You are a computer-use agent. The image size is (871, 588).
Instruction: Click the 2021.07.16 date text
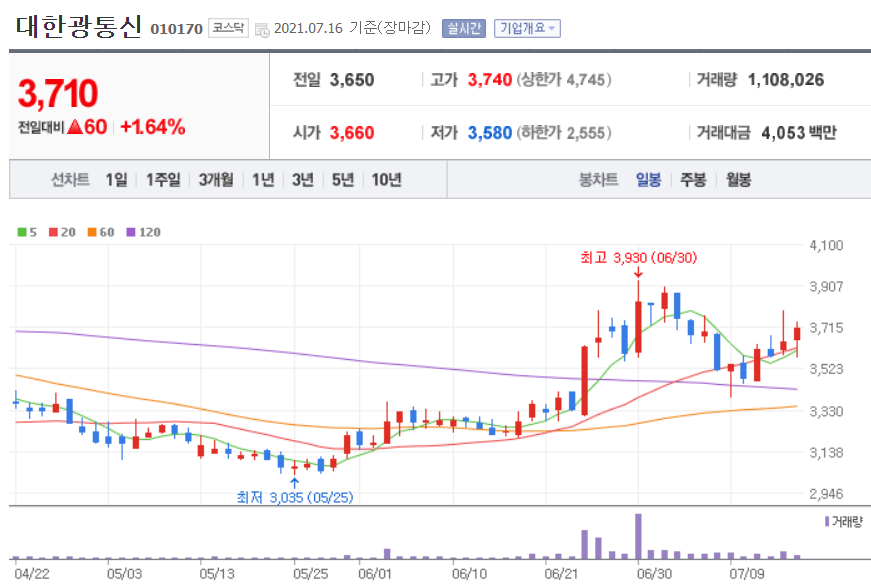(308, 28)
